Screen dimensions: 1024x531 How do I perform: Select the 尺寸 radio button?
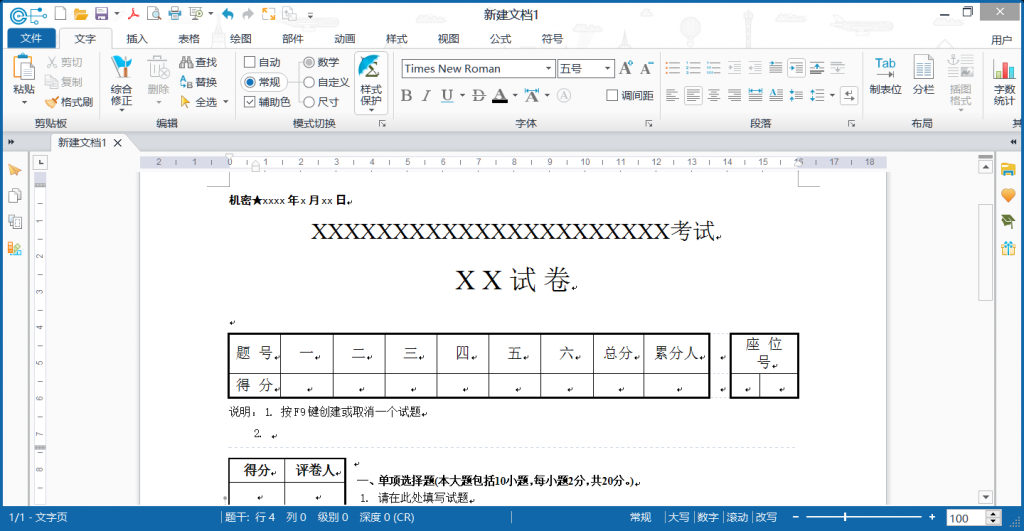point(309,102)
